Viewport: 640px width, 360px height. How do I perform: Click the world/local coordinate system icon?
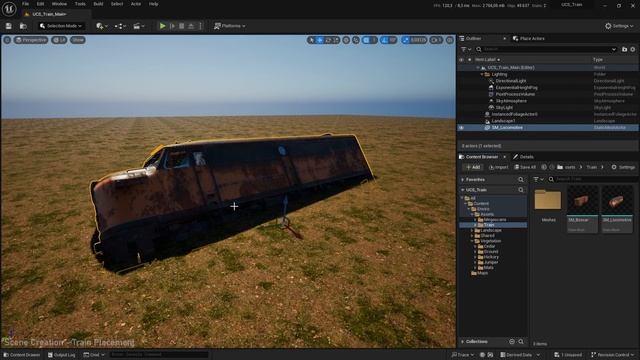tap(346, 40)
